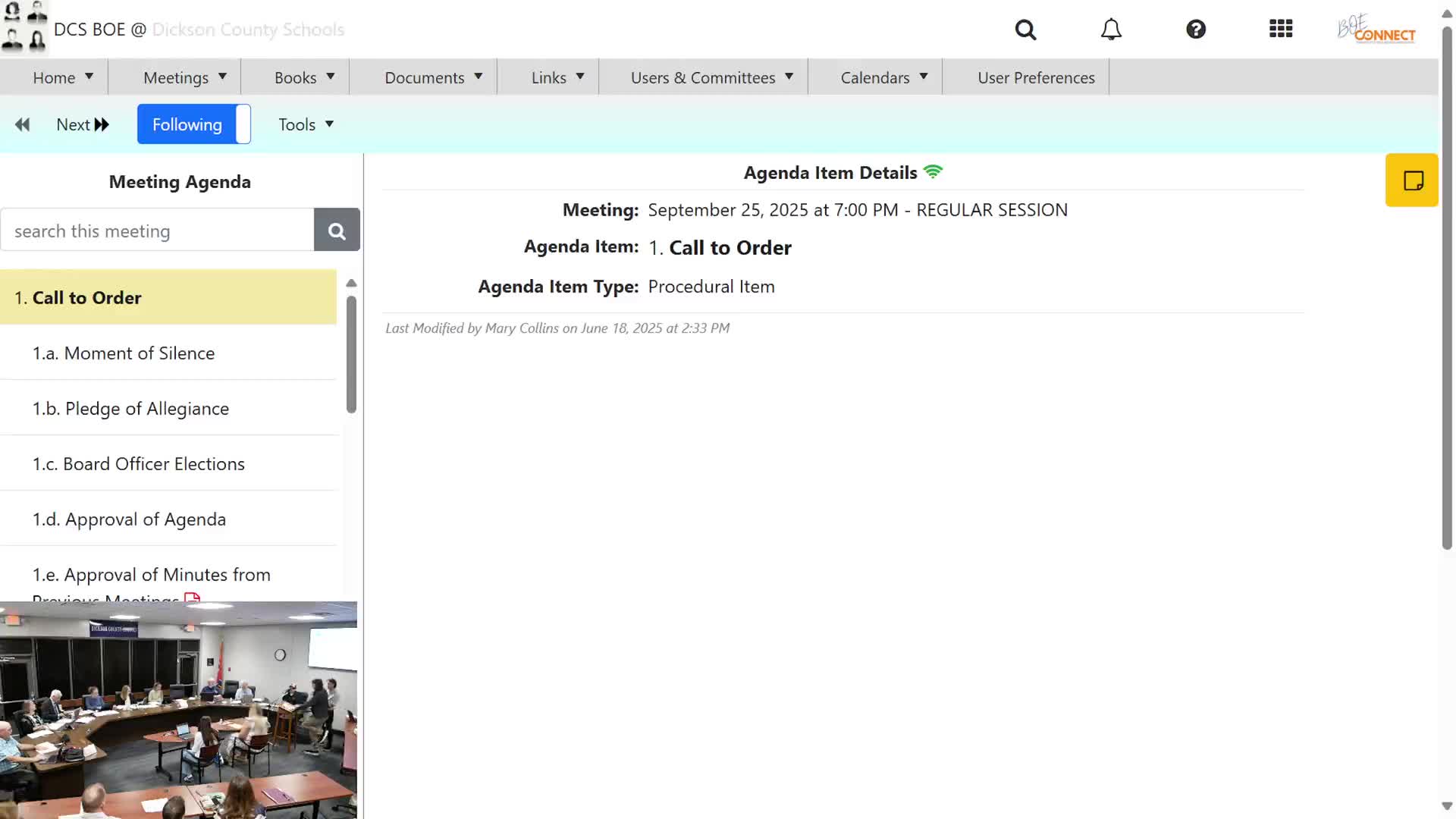Click the meeting search magnifier button
The height and width of the screenshot is (819, 1456).
pyautogui.click(x=337, y=231)
